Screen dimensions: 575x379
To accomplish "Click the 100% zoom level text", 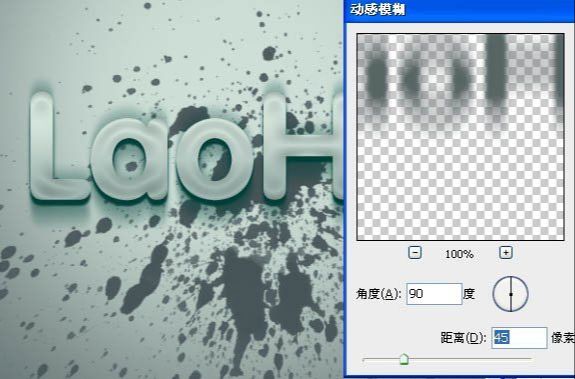I will click(x=459, y=254).
